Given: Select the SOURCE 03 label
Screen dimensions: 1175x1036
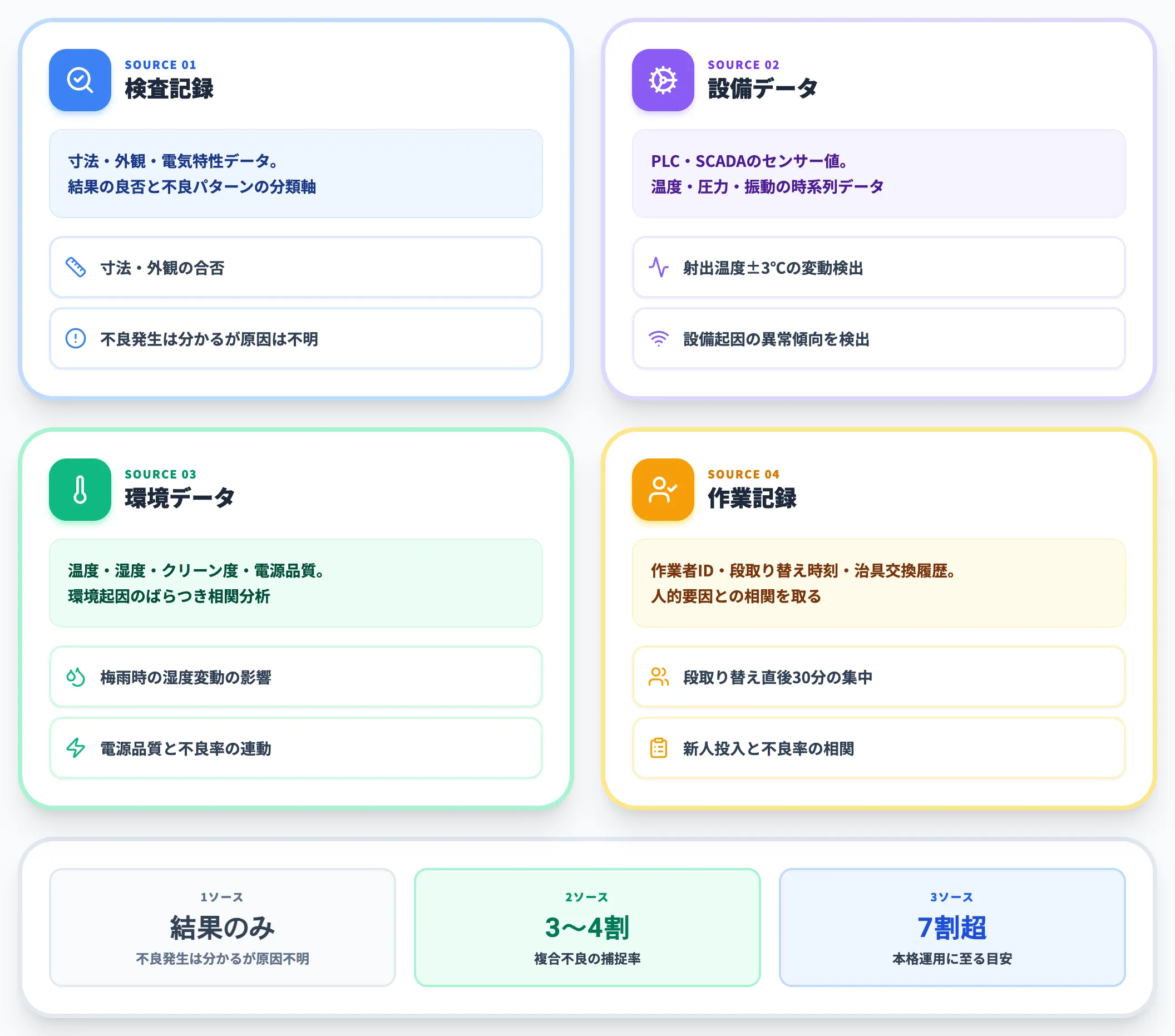Looking at the screenshot, I should tap(160, 474).
